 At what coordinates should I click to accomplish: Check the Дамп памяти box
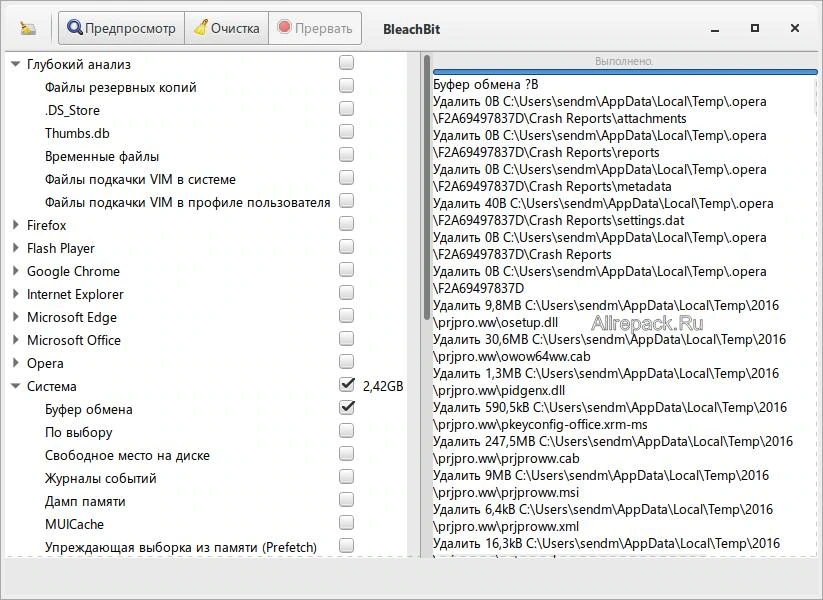tap(346, 500)
